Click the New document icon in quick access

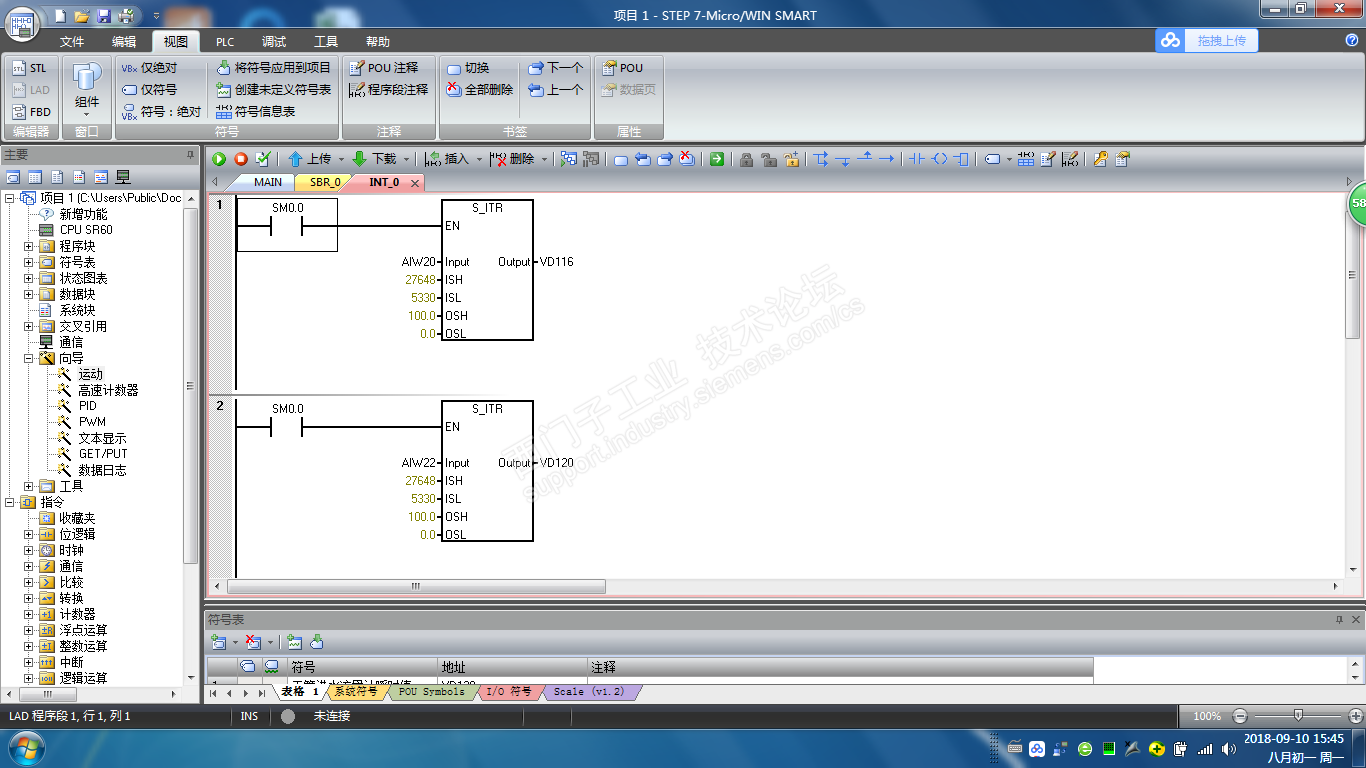(60, 15)
